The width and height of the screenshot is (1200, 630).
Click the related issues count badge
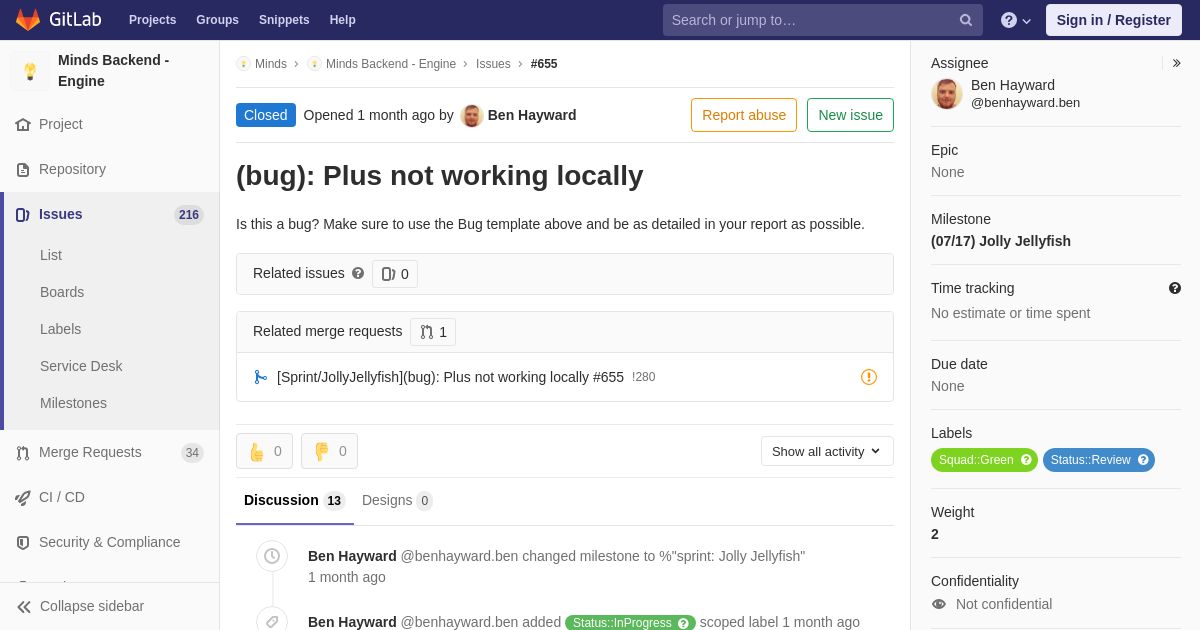[x=395, y=274]
